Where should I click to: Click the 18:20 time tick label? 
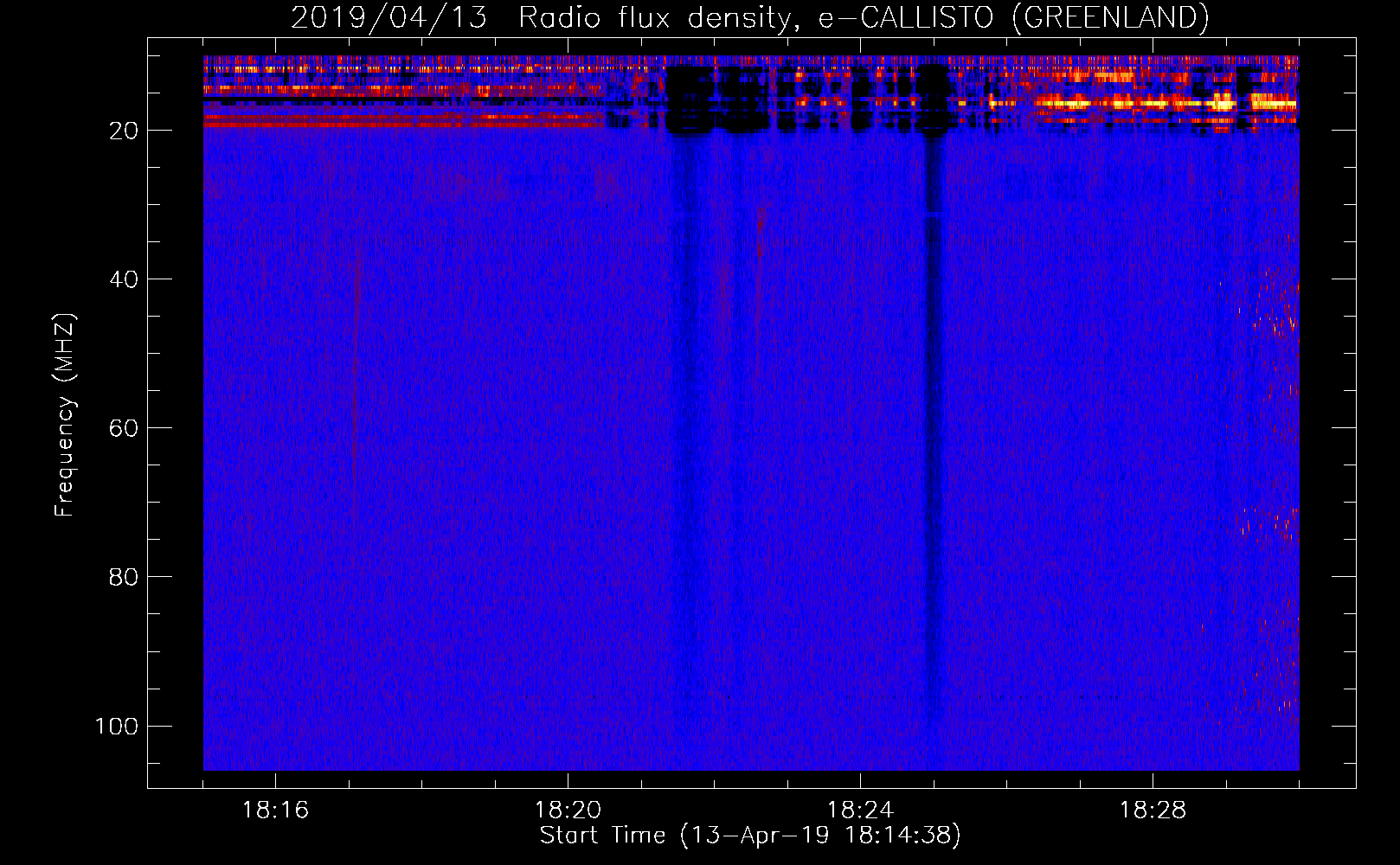(568, 811)
